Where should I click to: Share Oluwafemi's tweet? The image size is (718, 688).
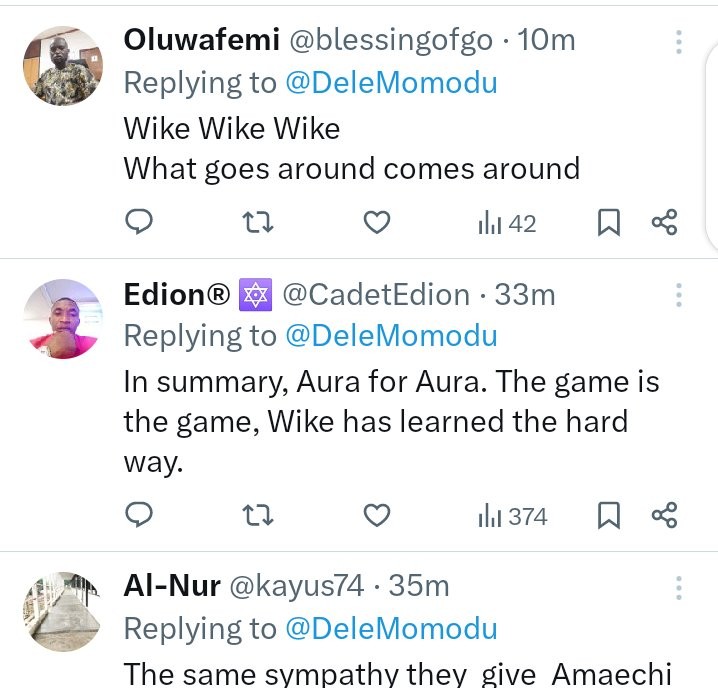tap(664, 222)
